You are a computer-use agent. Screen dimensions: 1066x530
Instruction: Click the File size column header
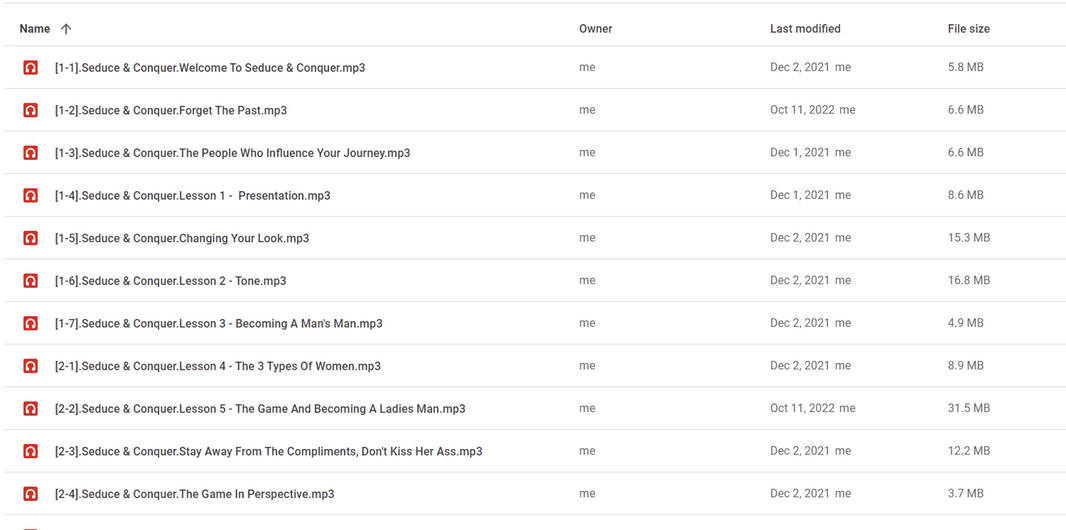coord(969,29)
